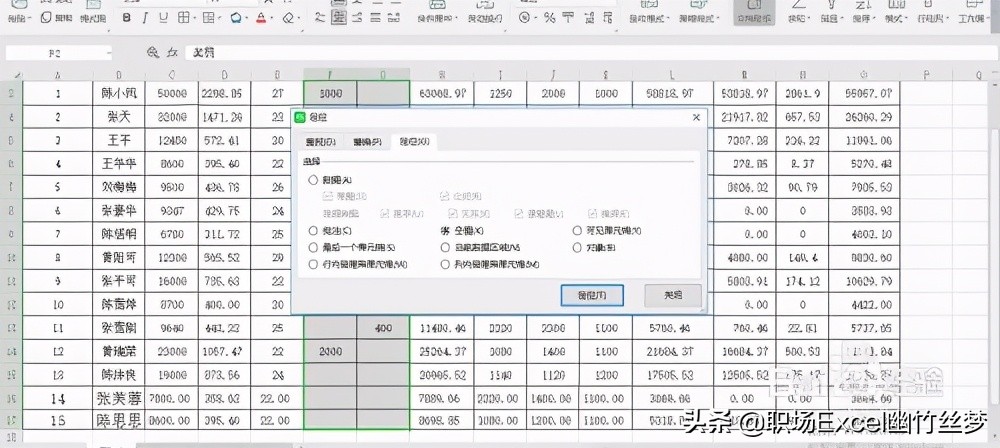Click the fill color bucket icon
The width and height of the screenshot is (1000, 448).
pyautogui.click(x=235, y=18)
